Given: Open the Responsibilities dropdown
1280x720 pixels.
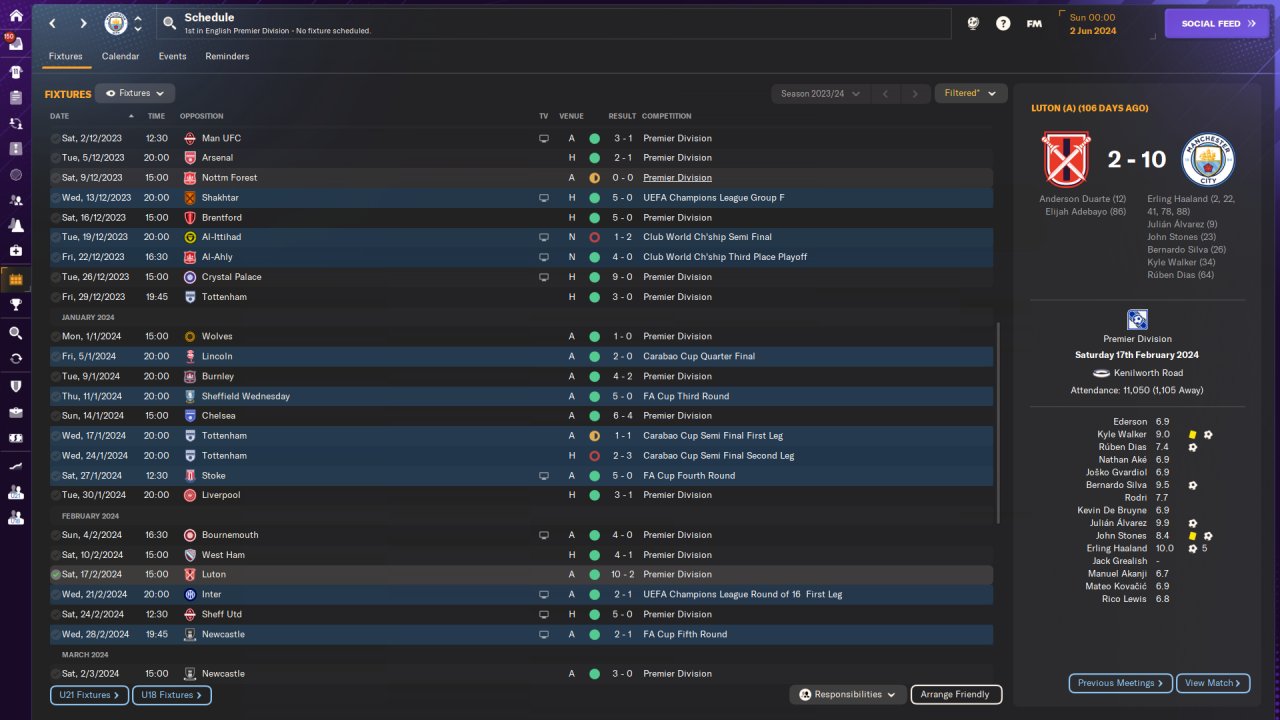Looking at the screenshot, I should tap(848, 694).
